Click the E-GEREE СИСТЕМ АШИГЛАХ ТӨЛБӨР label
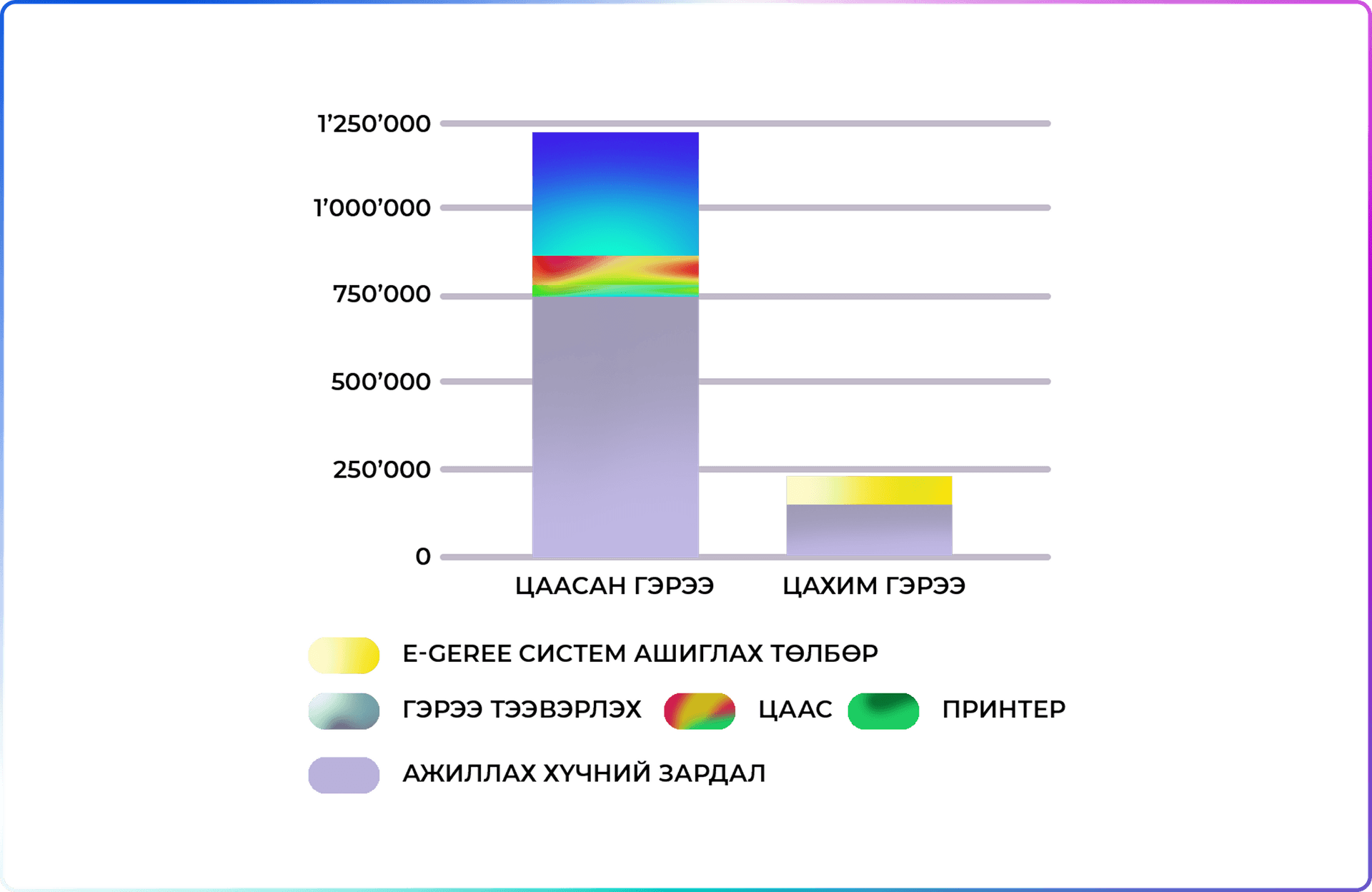 click(640, 653)
